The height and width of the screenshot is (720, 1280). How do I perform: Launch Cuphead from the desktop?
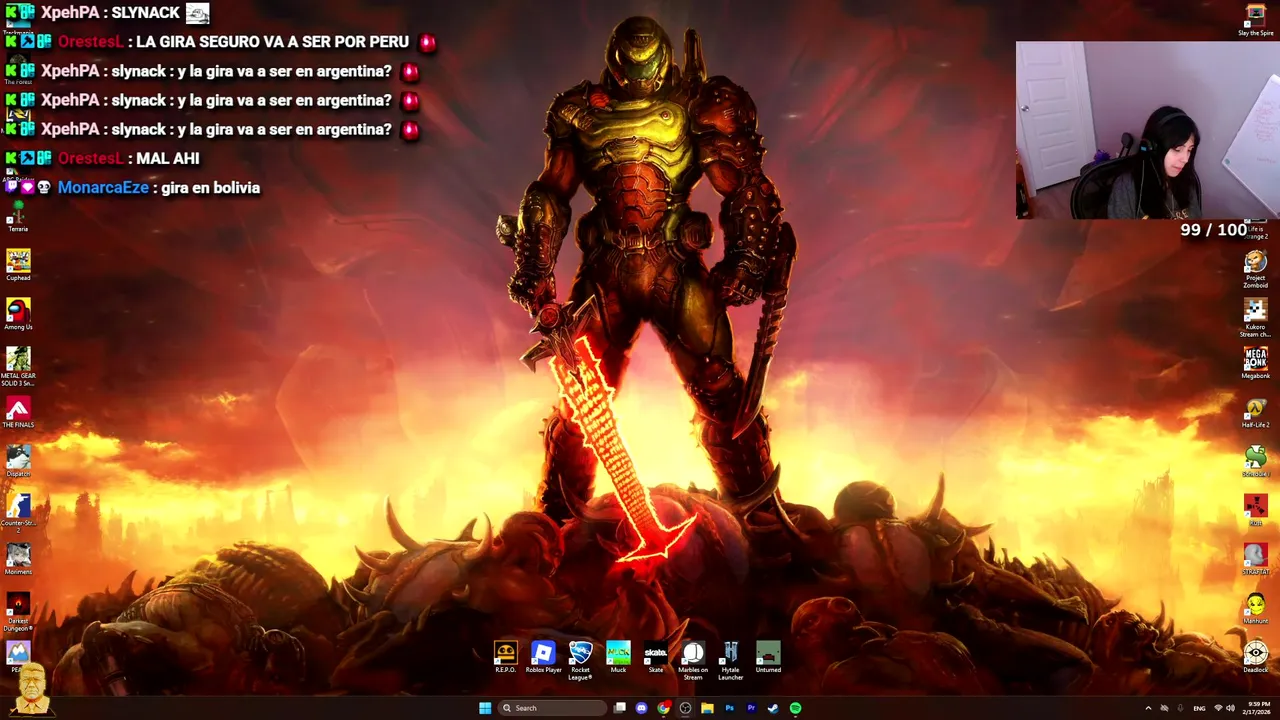click(18, 265)
